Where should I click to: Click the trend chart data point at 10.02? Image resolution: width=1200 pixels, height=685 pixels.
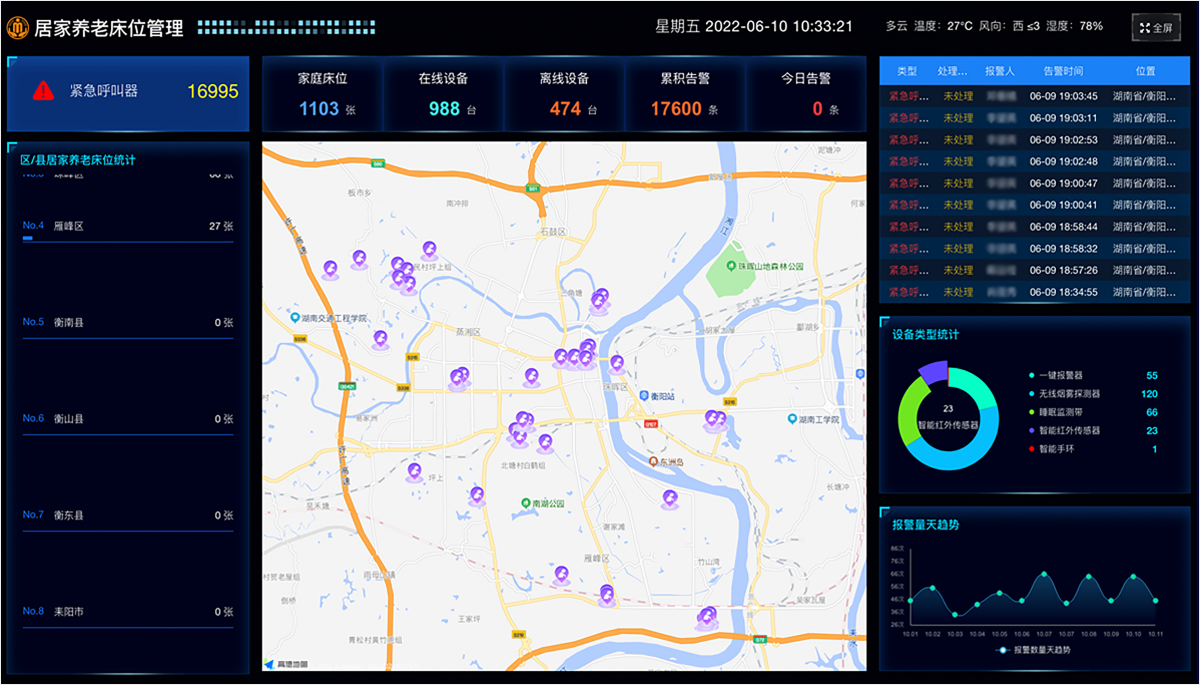[932, 588]
